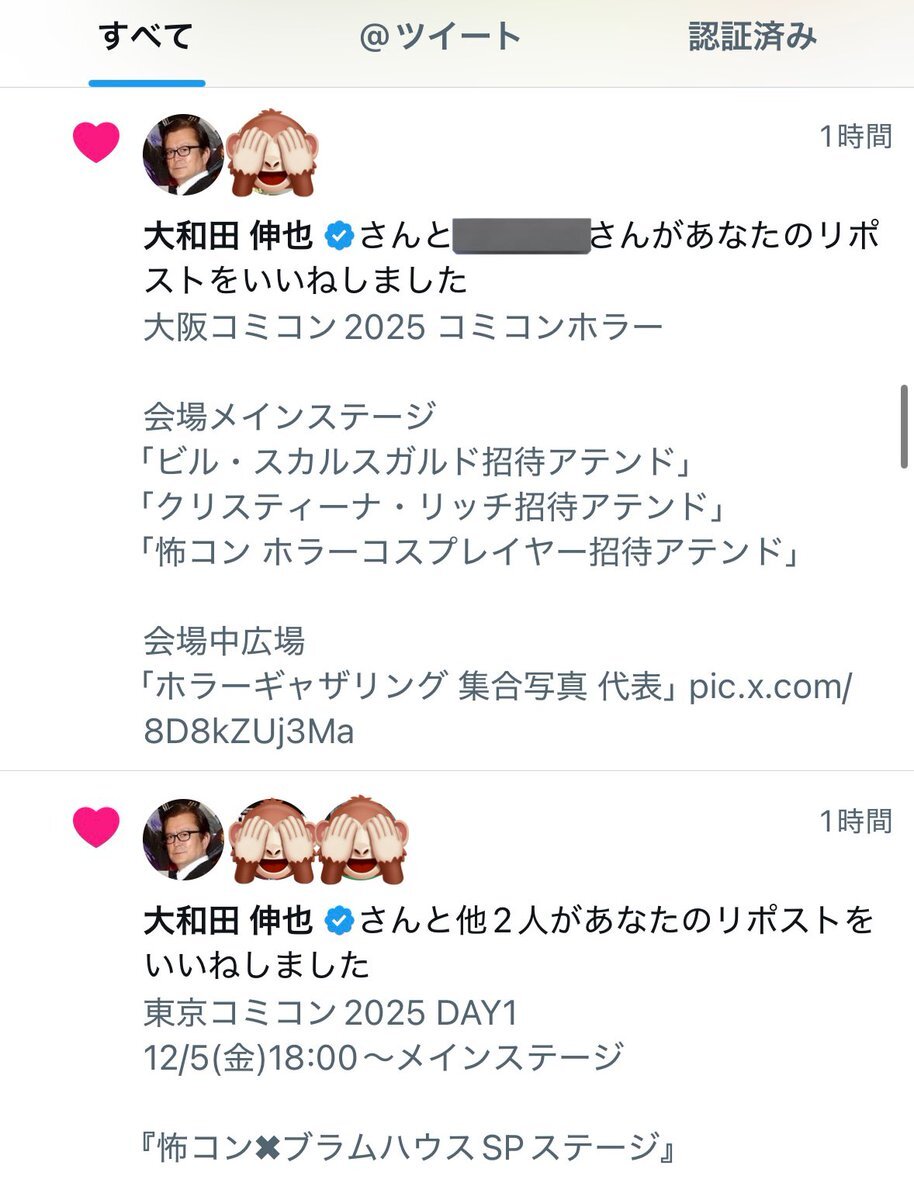Tap monkey avatar in 大阪コミコン notification

(267, 155)
